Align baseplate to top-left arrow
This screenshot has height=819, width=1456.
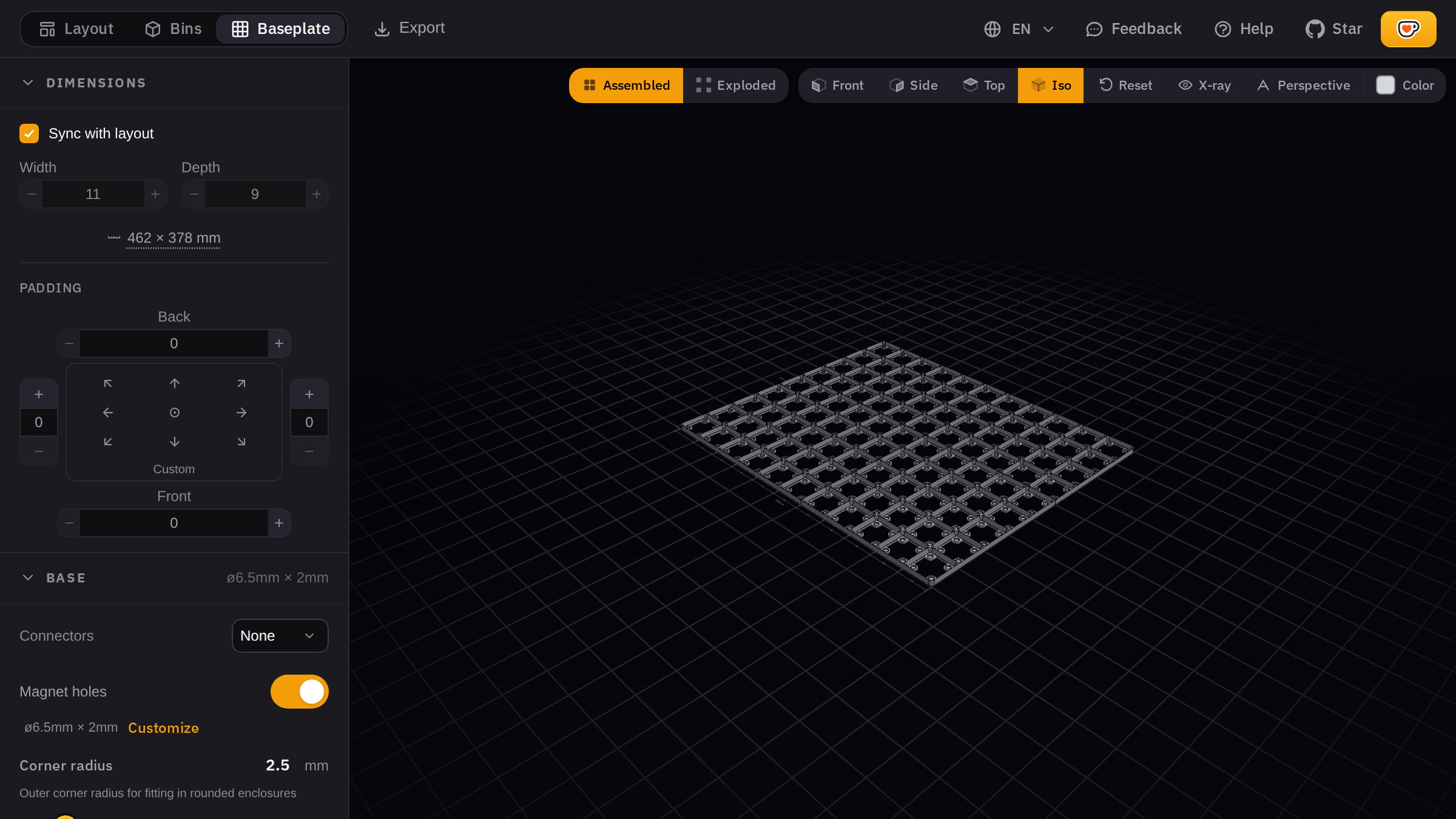coord(108,383)
